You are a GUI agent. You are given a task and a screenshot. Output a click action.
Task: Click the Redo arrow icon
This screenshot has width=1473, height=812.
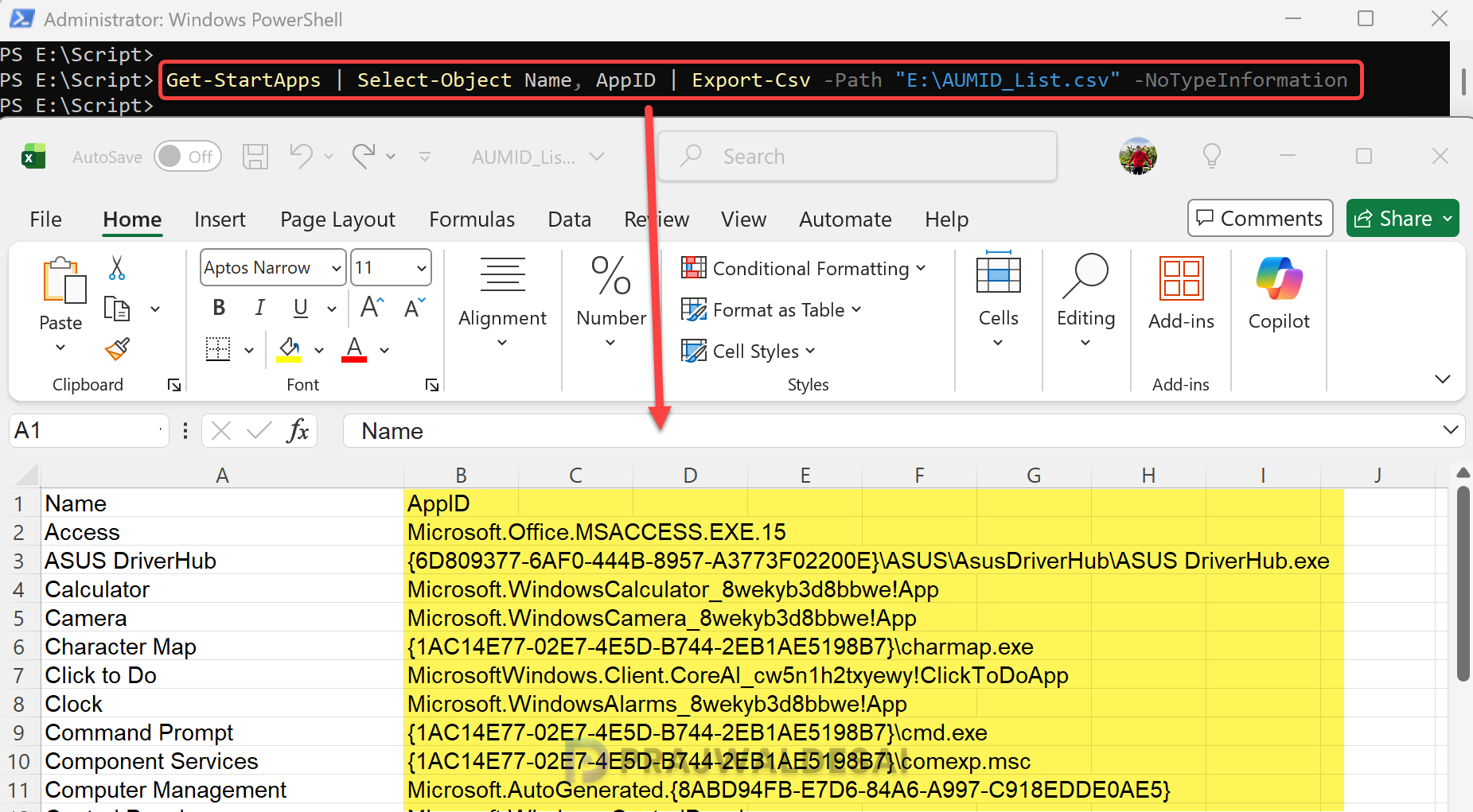(x=364, y=156)
